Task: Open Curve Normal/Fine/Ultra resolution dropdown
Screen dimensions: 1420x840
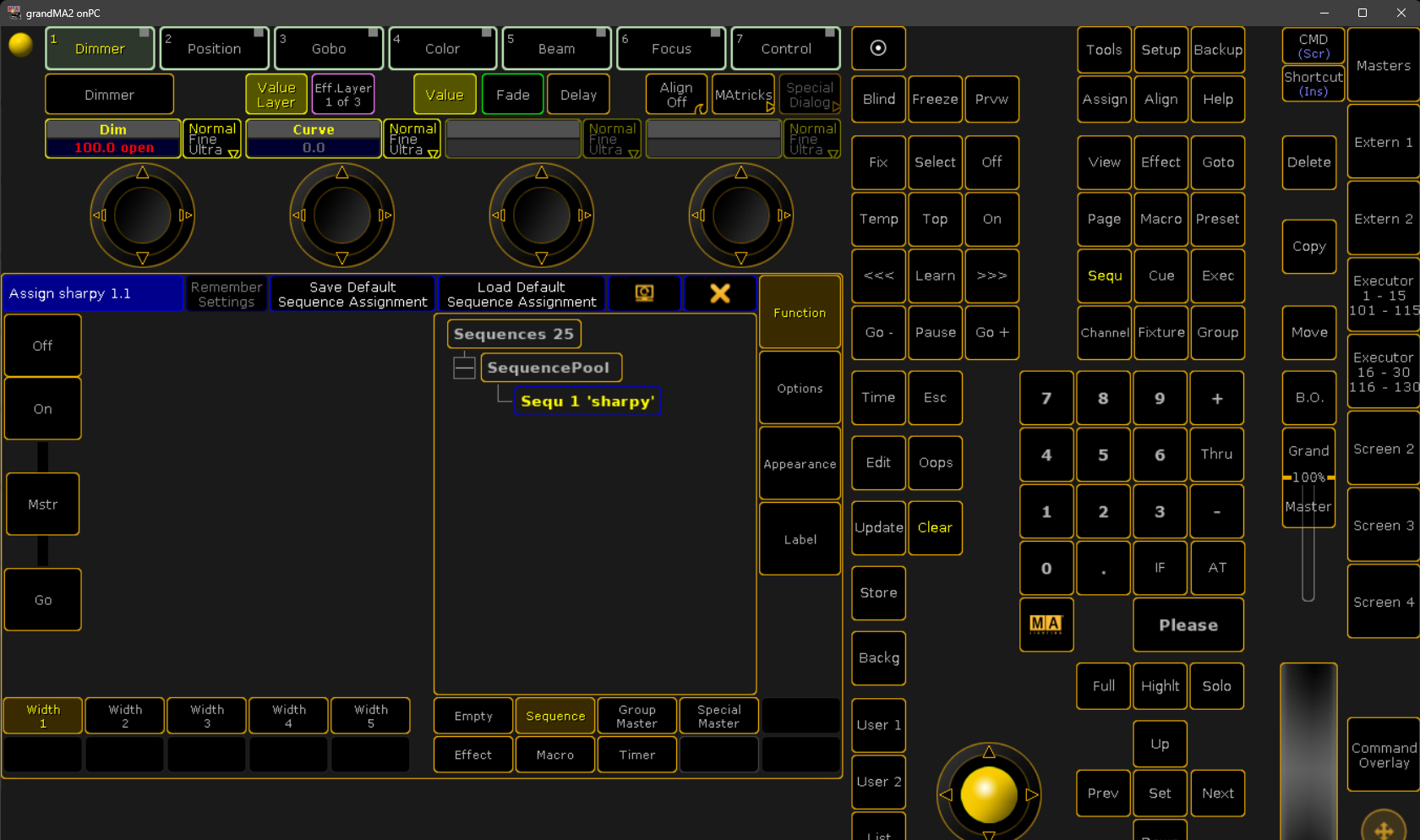Action: tap(412, 139)
